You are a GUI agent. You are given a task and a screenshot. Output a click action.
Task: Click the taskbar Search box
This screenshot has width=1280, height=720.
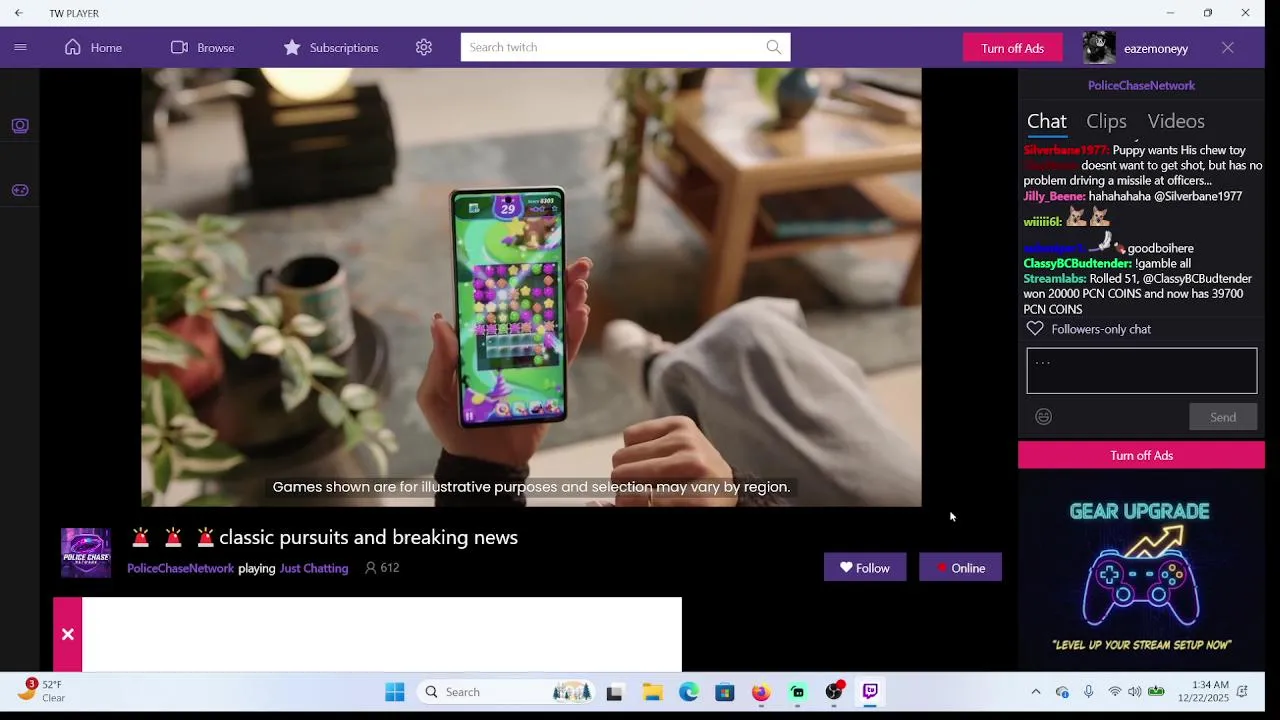click(x=507, y=692)
